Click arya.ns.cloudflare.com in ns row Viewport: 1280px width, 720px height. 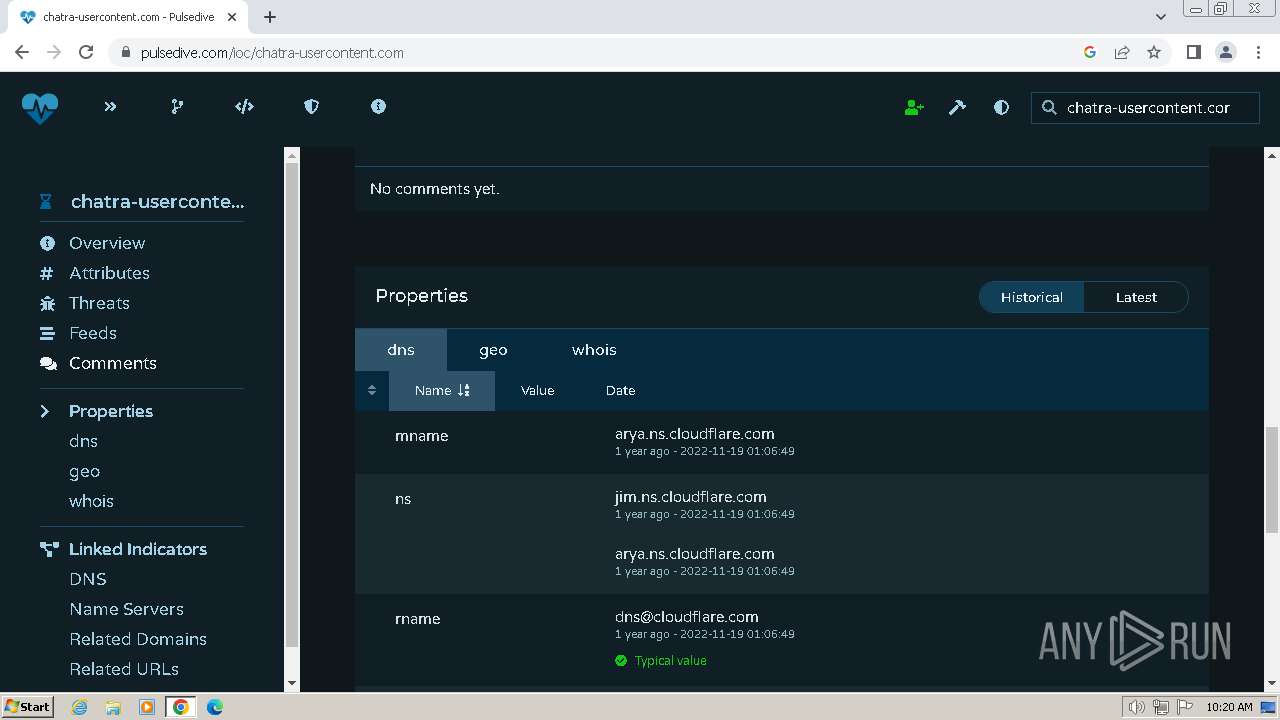(695, 554)
